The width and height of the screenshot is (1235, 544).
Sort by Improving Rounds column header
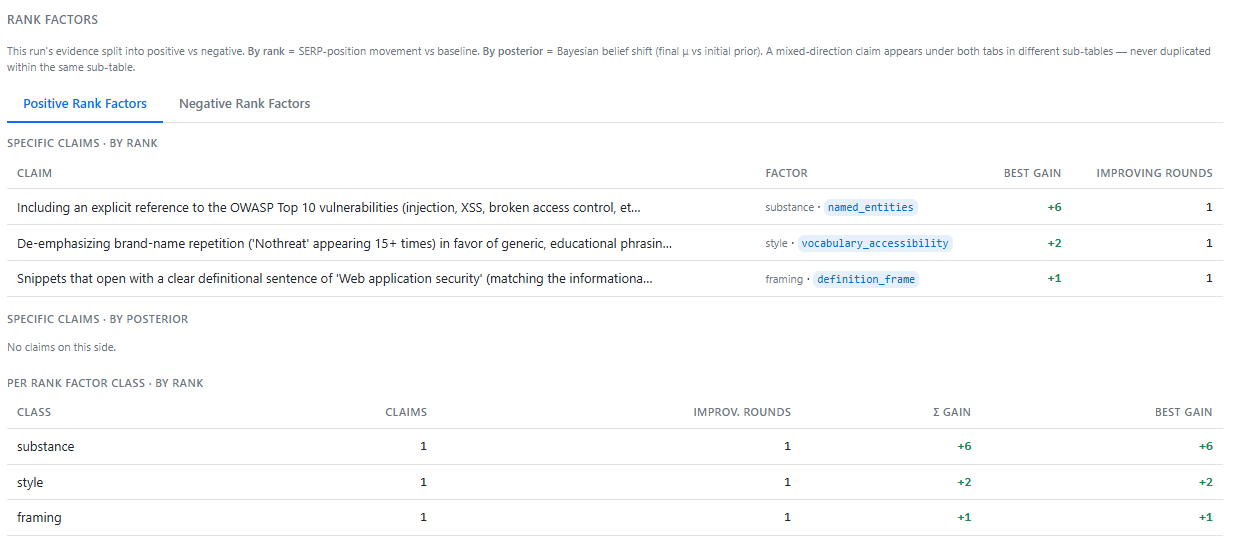point(1154,173)
